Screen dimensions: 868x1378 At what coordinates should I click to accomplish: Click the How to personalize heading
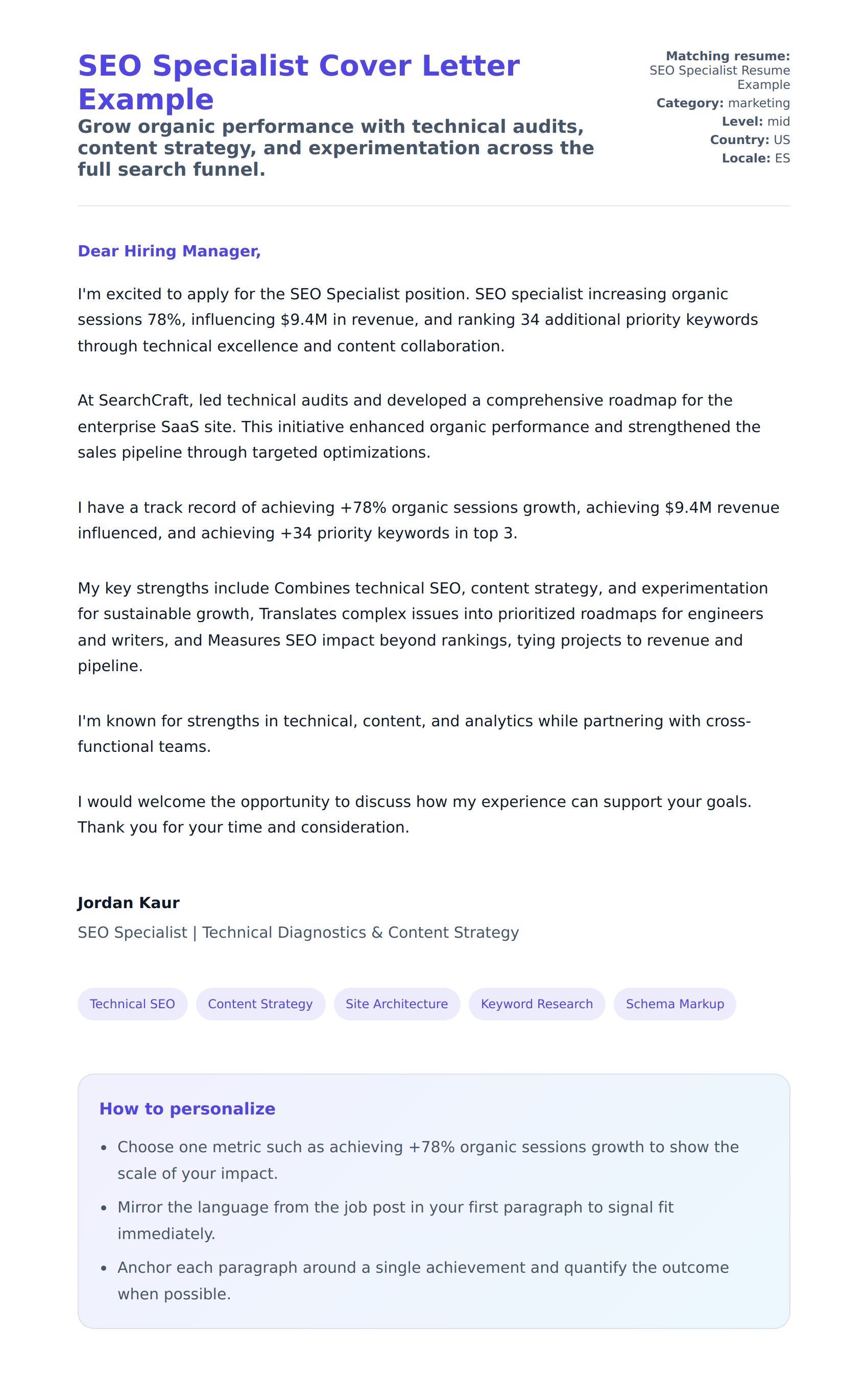(x=187, y=1108)
